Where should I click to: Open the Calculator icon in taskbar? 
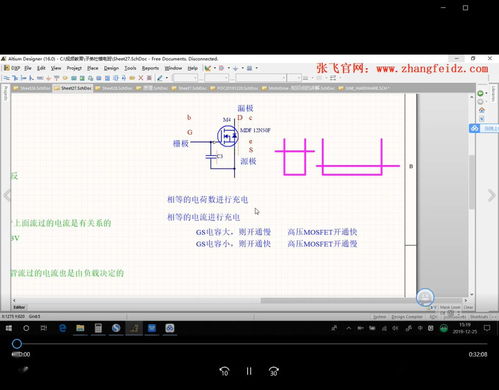point(98,328)
